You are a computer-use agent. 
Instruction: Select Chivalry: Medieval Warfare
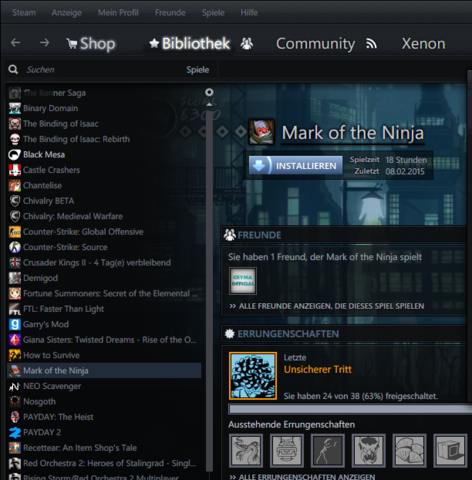pyautogui.click(x=104, y=216)
